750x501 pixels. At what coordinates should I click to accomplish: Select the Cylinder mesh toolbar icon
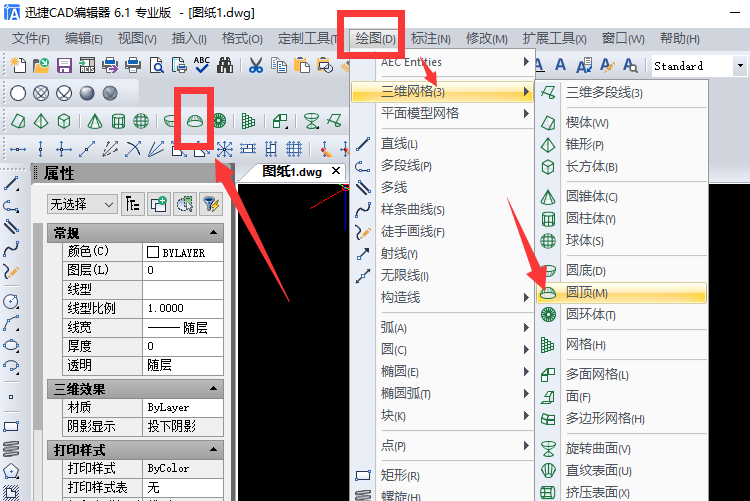pyautogui.click(x=118, y=121)
